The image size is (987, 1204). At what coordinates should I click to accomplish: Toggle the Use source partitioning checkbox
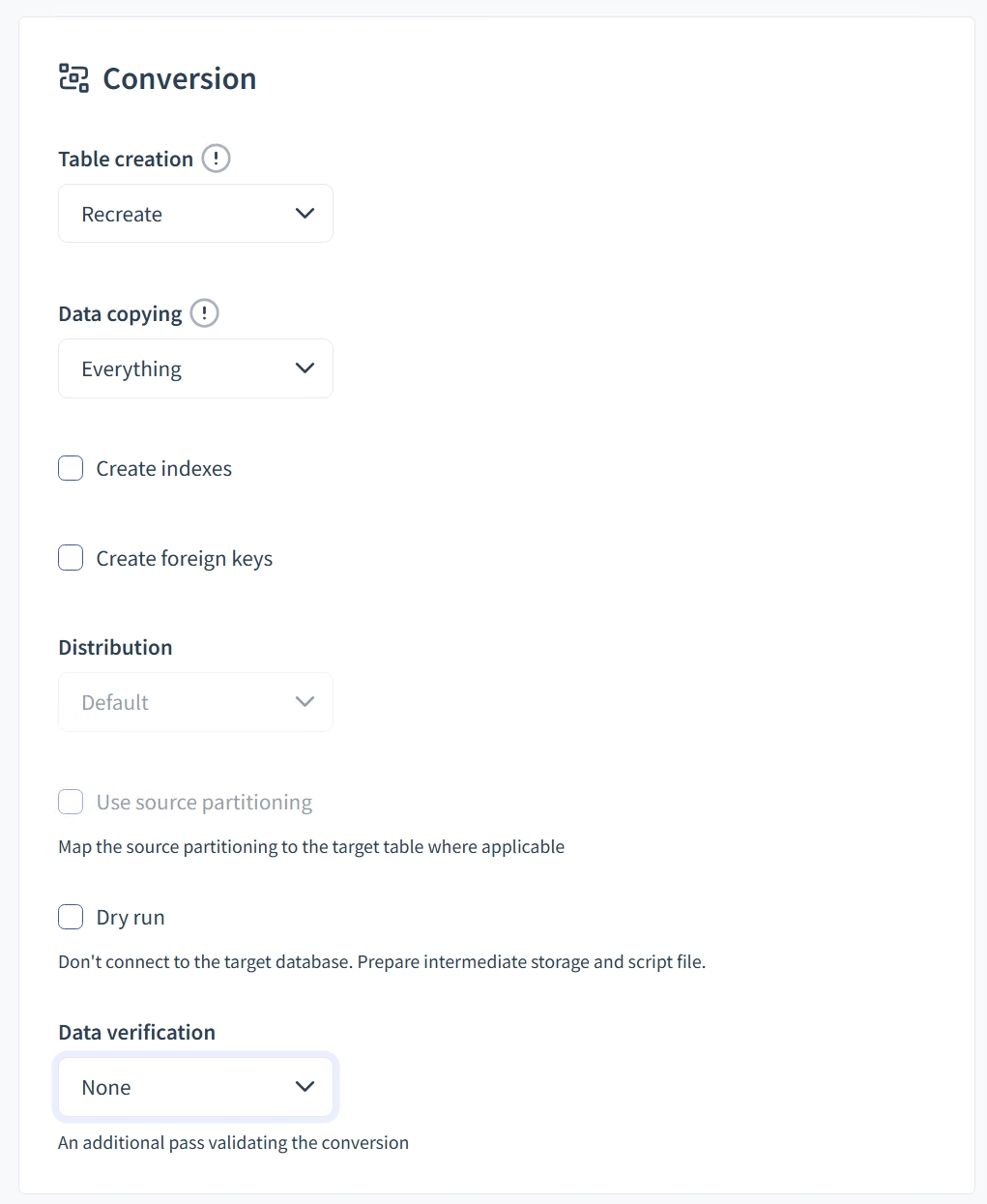(x=71, y=802)
